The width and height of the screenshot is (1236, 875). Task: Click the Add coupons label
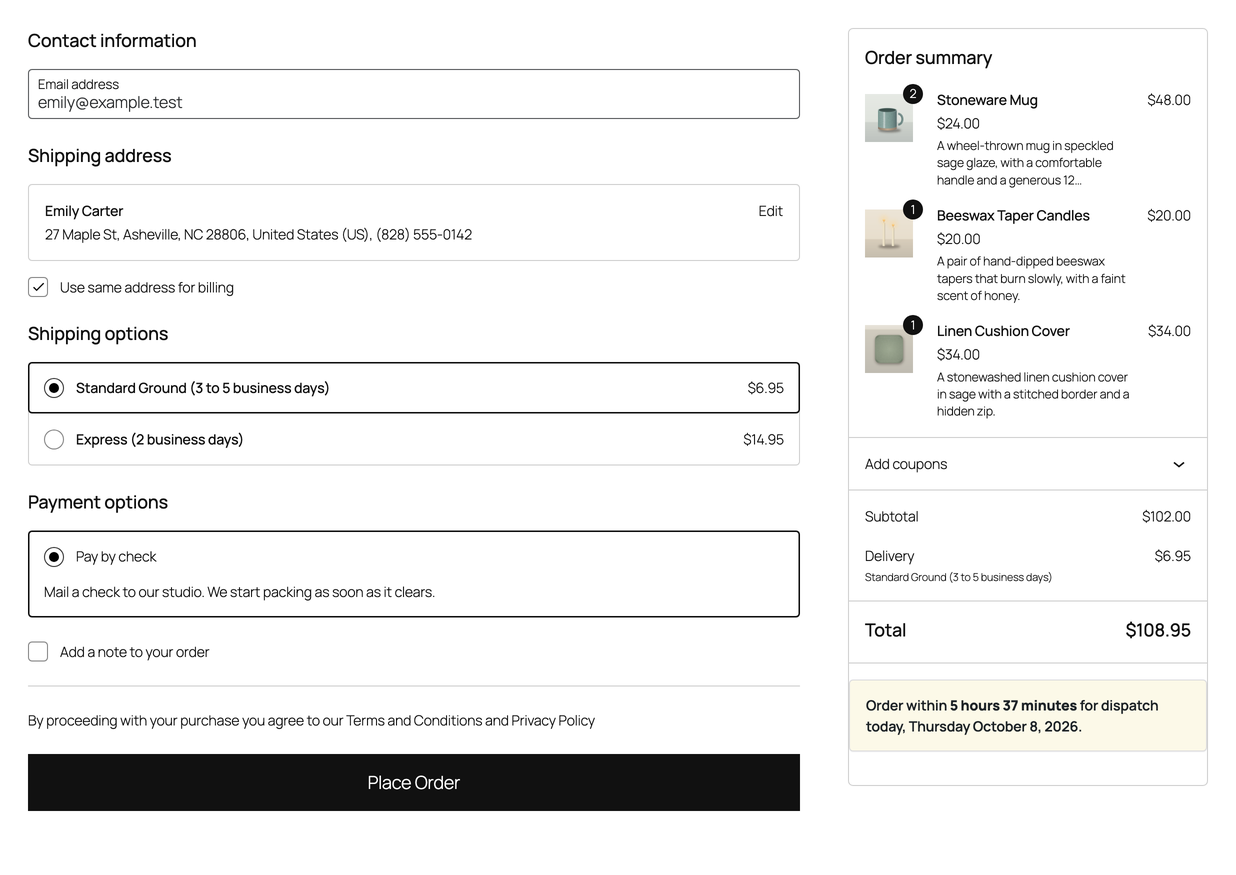906,464
